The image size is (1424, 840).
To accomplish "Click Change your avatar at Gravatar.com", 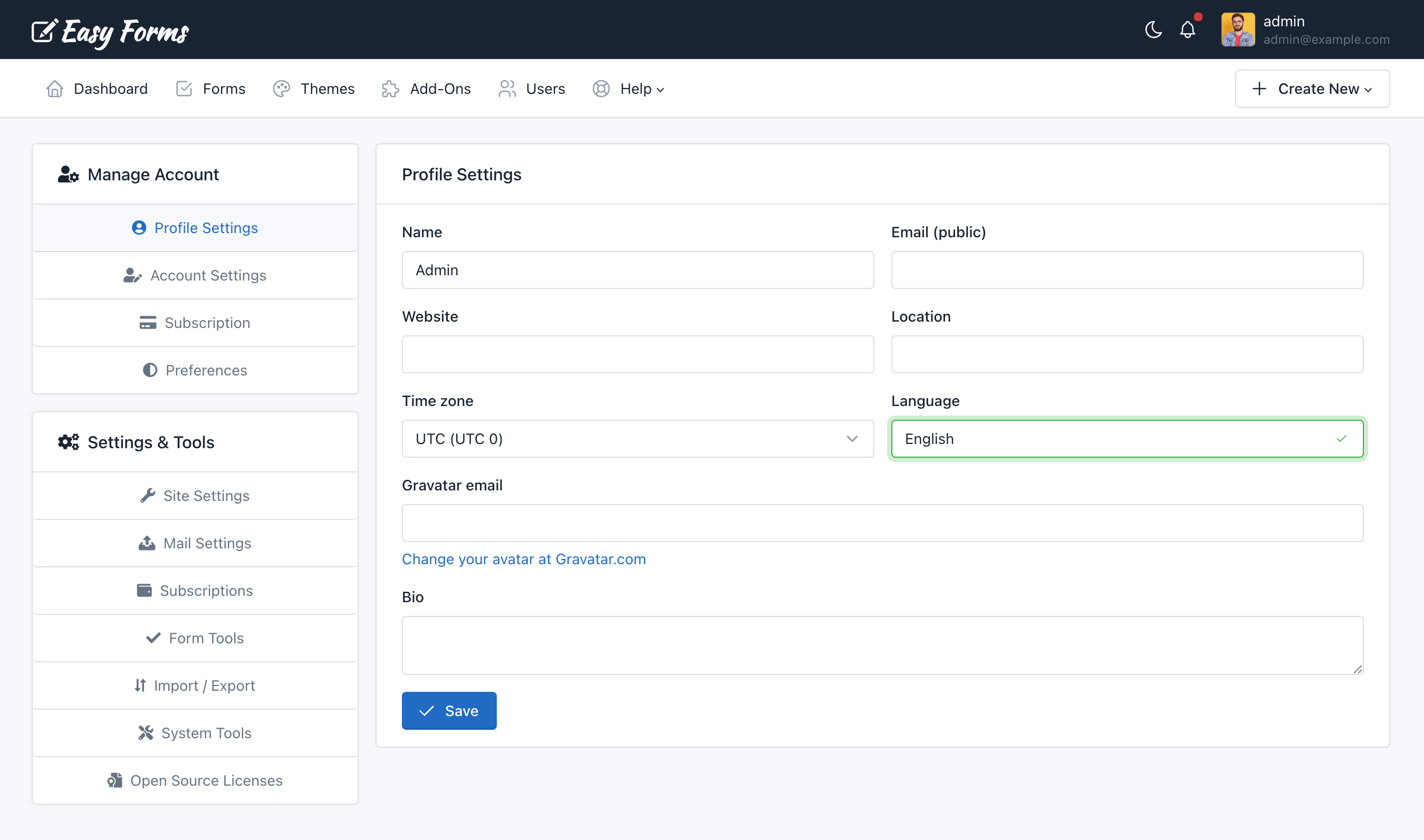I will 524,558.
